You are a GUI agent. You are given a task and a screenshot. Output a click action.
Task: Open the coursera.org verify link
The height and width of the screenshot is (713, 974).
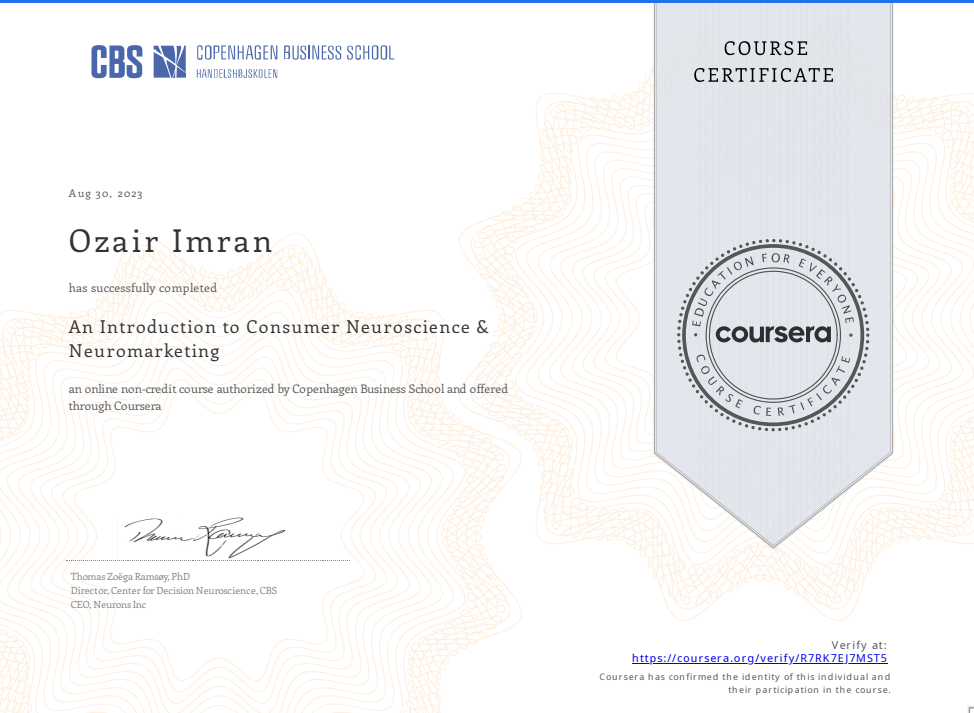(759, 658)
